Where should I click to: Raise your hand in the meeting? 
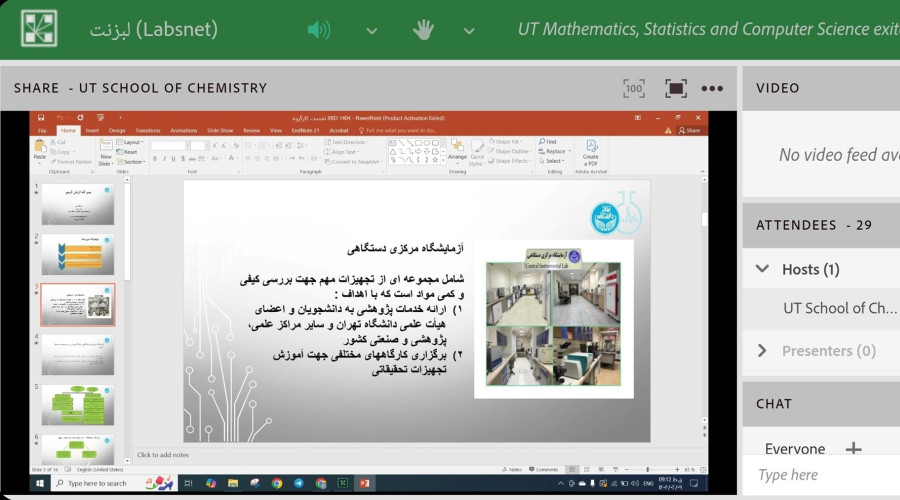423,30
